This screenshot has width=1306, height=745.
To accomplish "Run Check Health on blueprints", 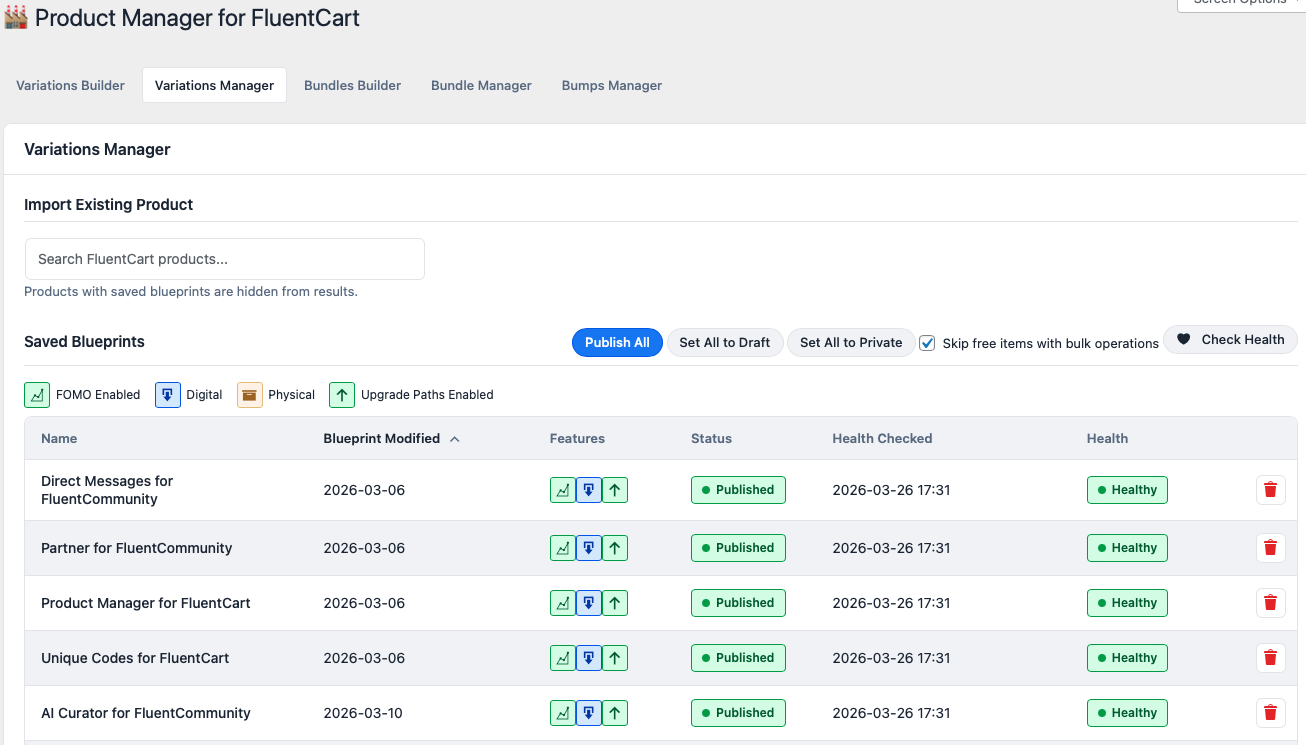I will point(1230,340).
